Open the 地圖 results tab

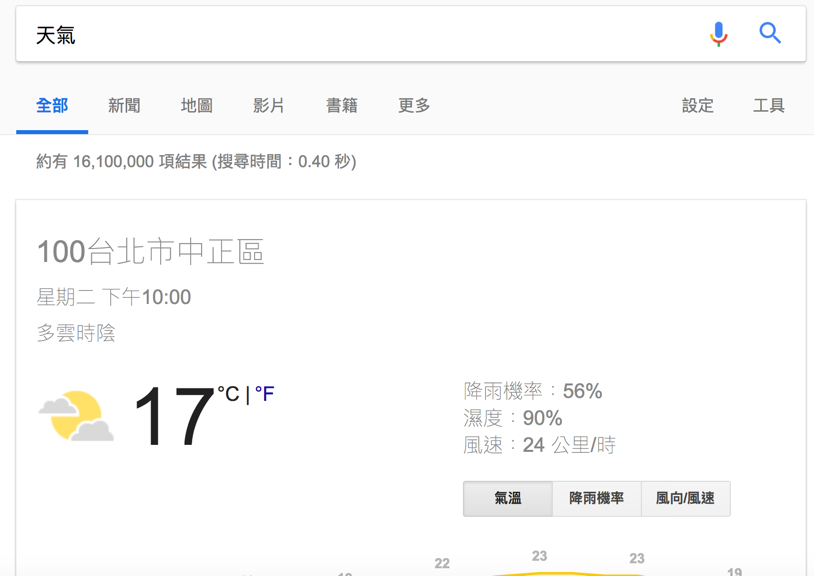coord(196,106)
